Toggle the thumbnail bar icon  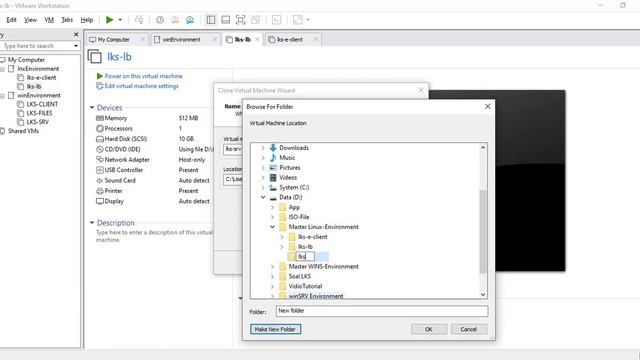(225, 20)
